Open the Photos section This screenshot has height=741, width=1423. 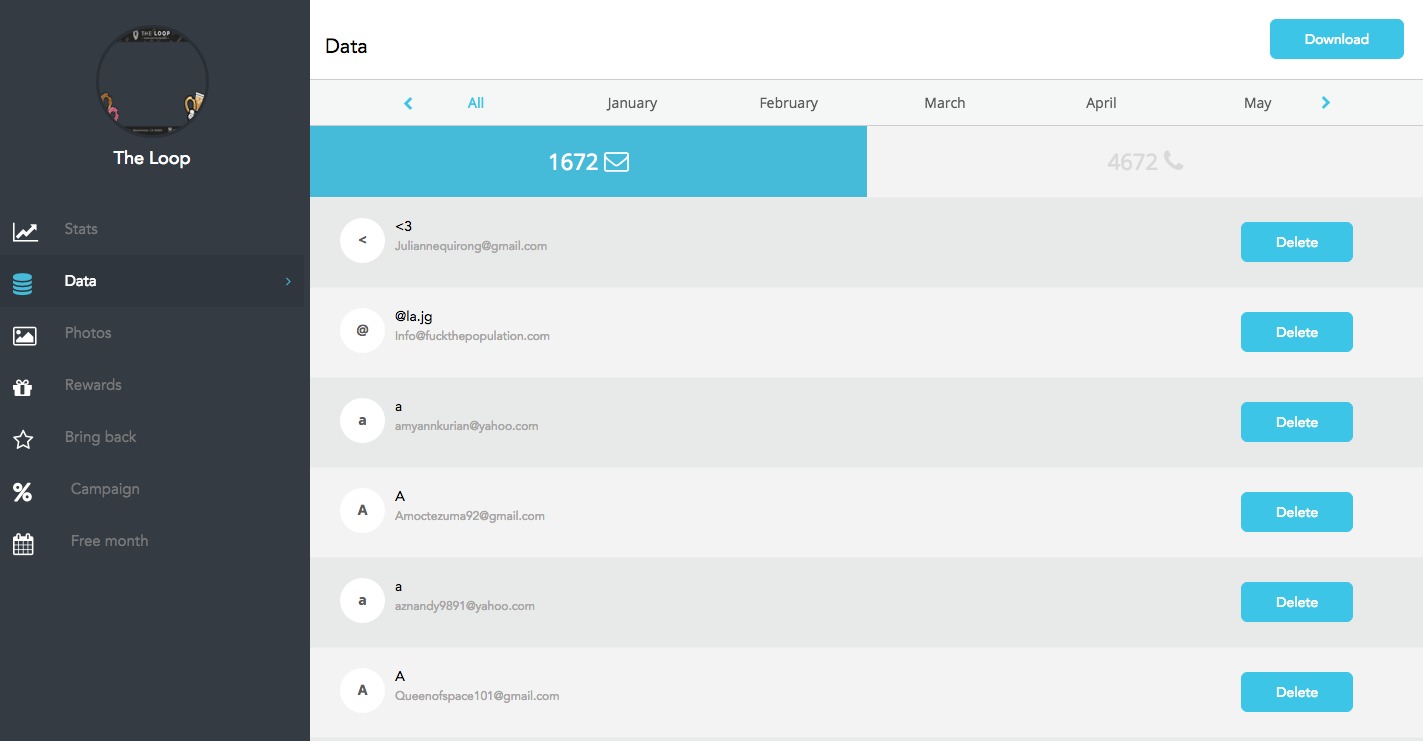(x=152, y=333)
